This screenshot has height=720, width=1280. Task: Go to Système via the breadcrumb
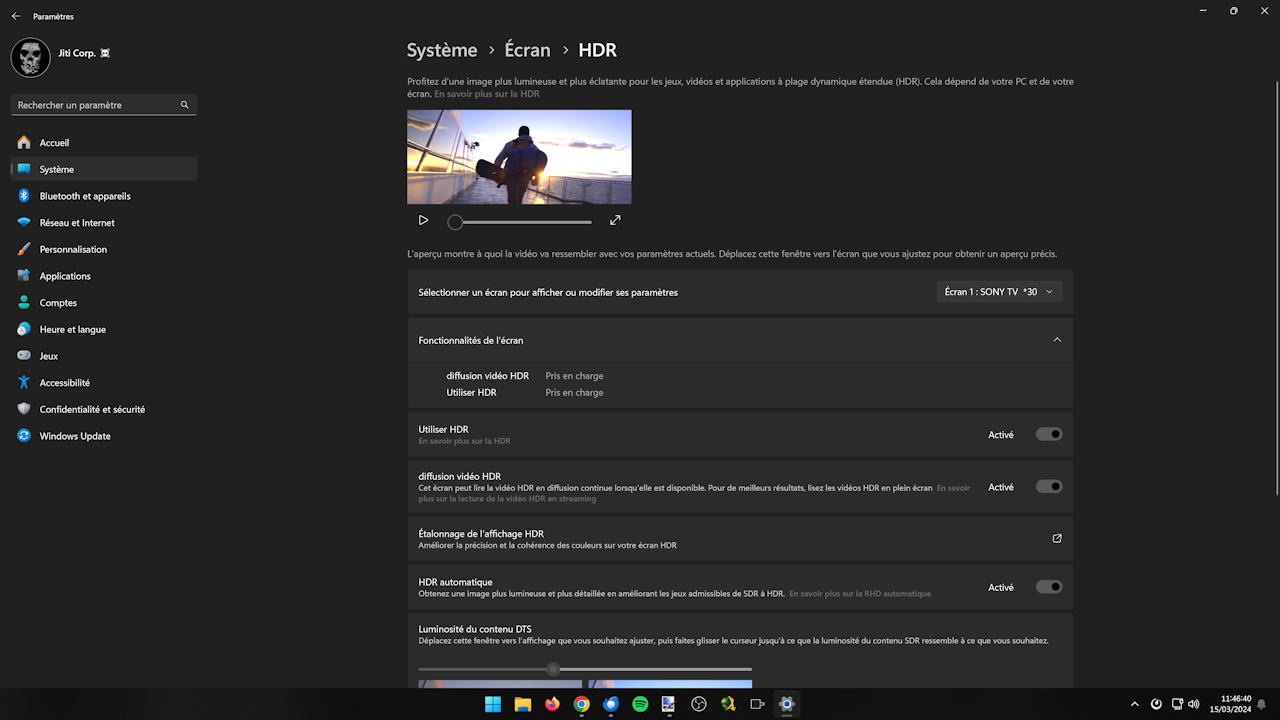441,49
